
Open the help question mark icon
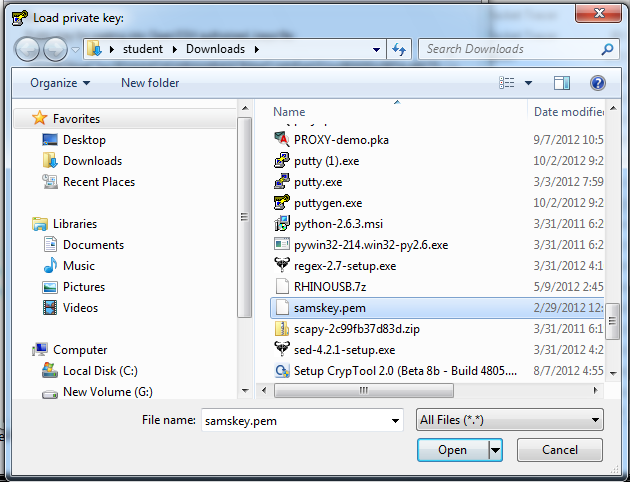click(597, 83)
